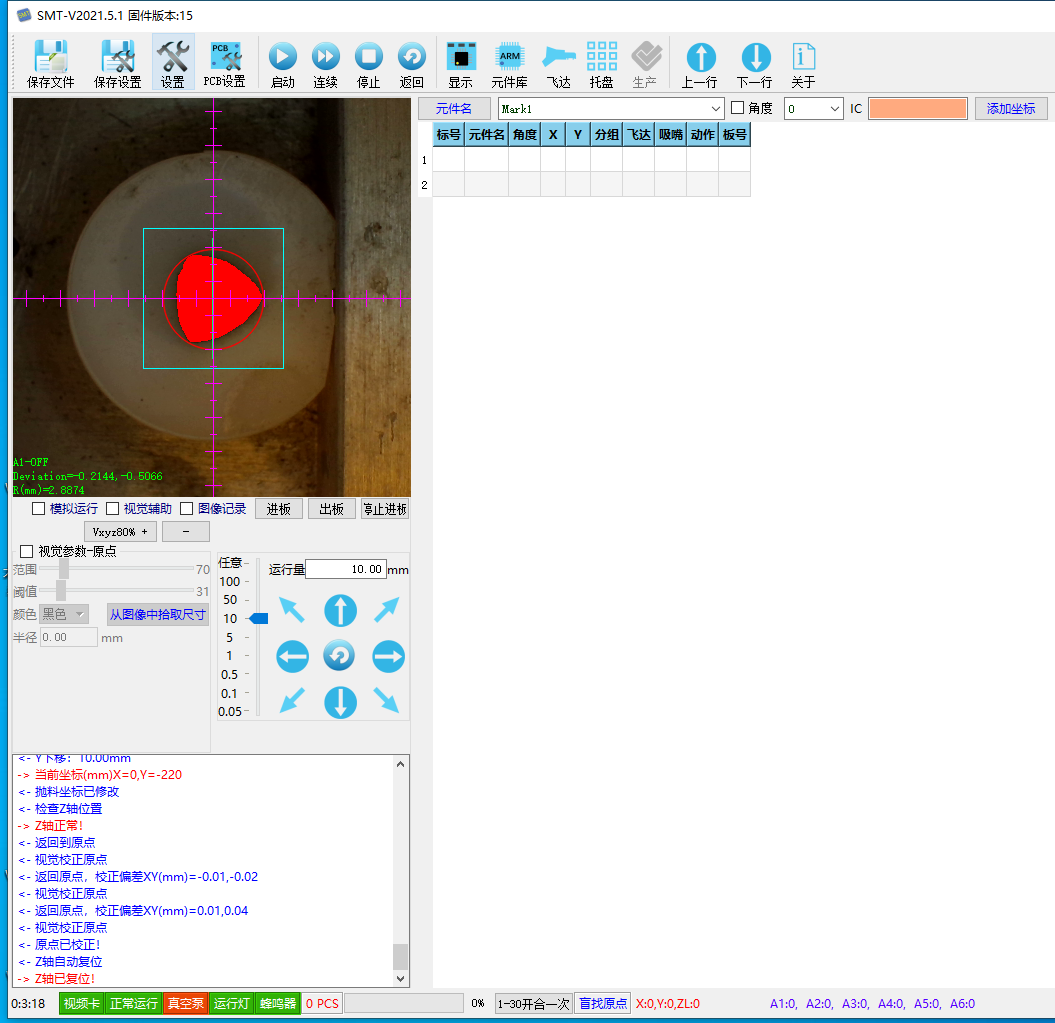Click the 出板 board-out button
1055x1023 pixels.
(332, 509)
